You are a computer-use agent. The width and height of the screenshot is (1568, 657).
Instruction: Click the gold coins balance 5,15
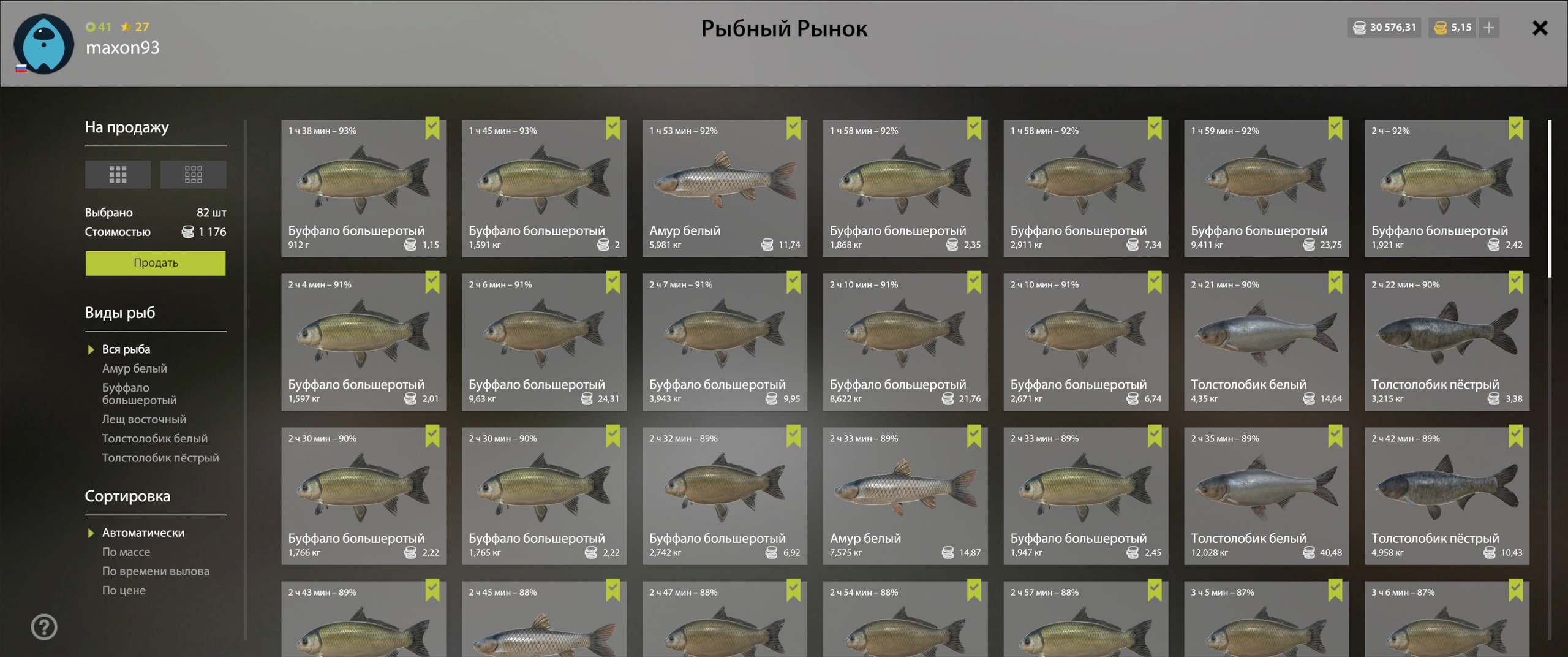(x=1452, y=28)
